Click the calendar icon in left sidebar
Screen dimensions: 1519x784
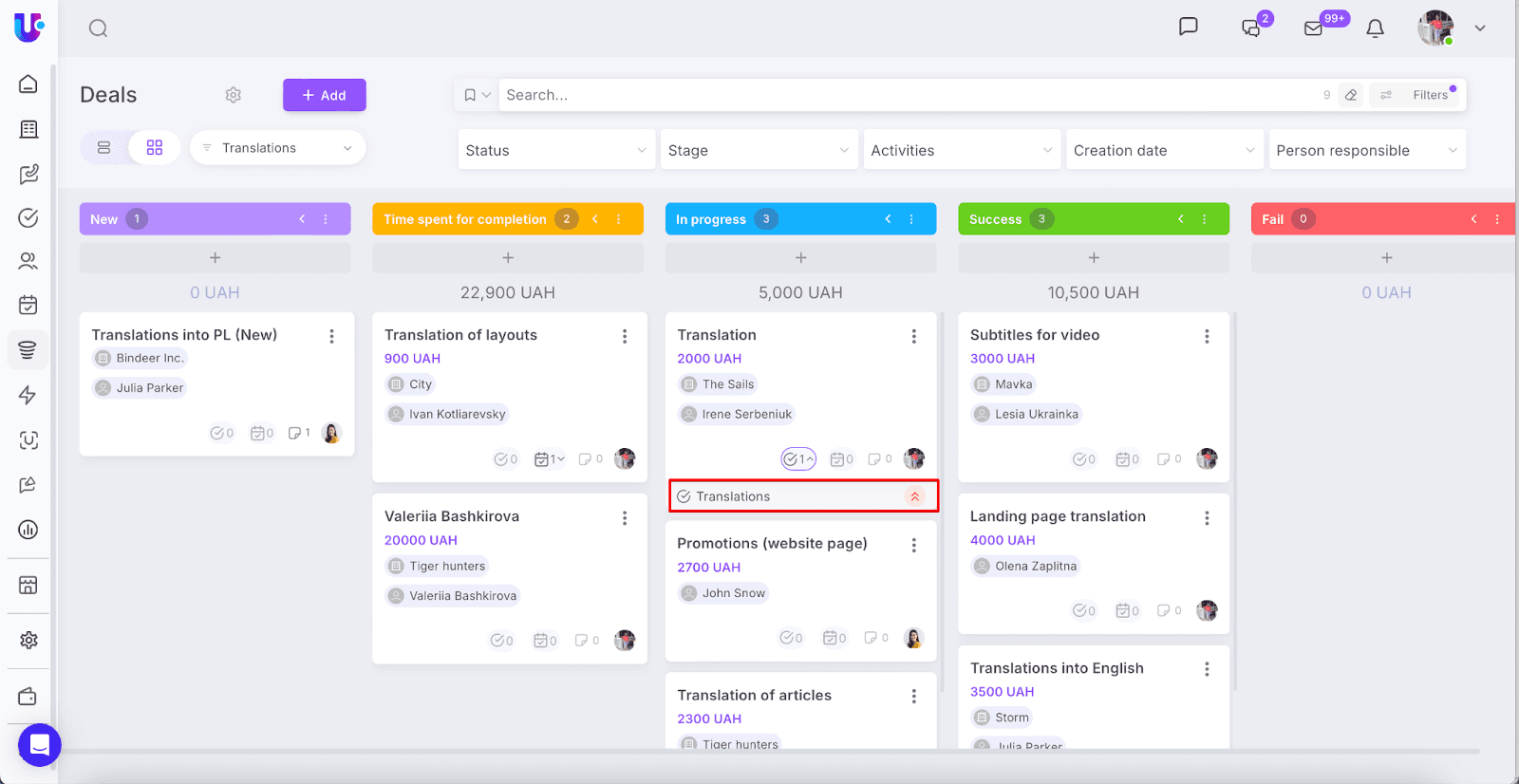(28, 305)
